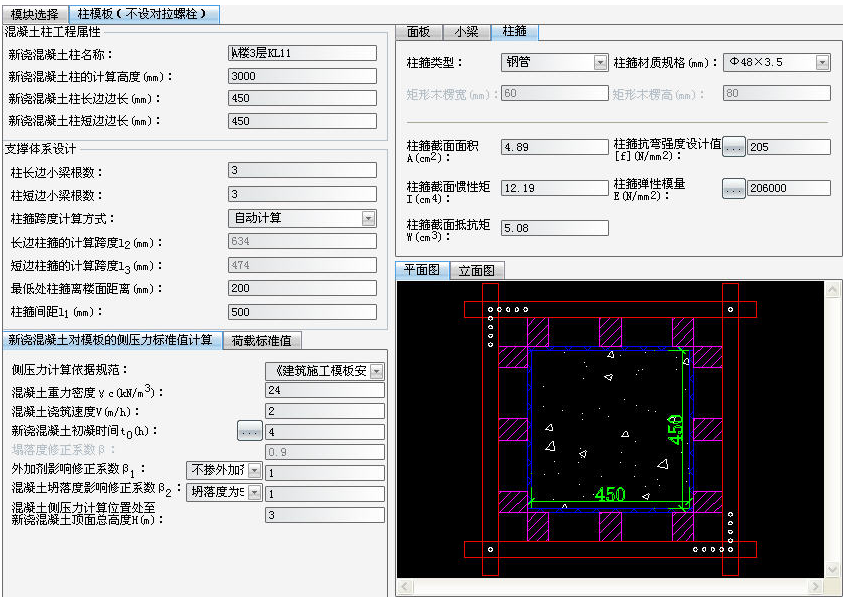Click the ellipsis button beside 新浇混凝土初凝时间
The width and height of the screenshot is (844, 597).
click(249, 431)
